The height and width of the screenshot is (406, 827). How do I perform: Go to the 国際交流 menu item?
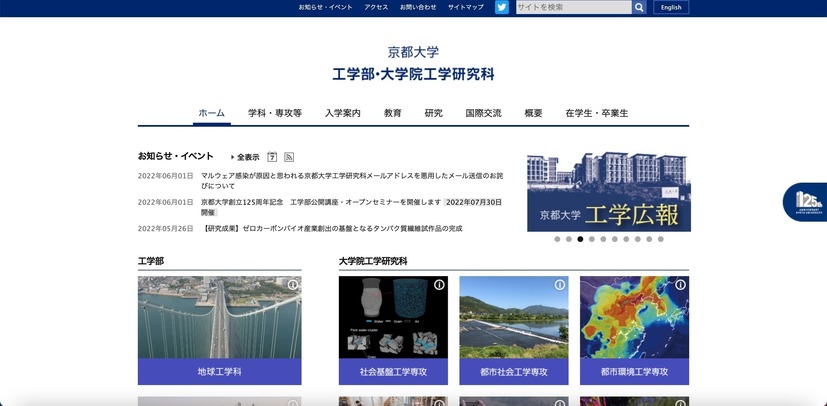[x=483, y=113]
